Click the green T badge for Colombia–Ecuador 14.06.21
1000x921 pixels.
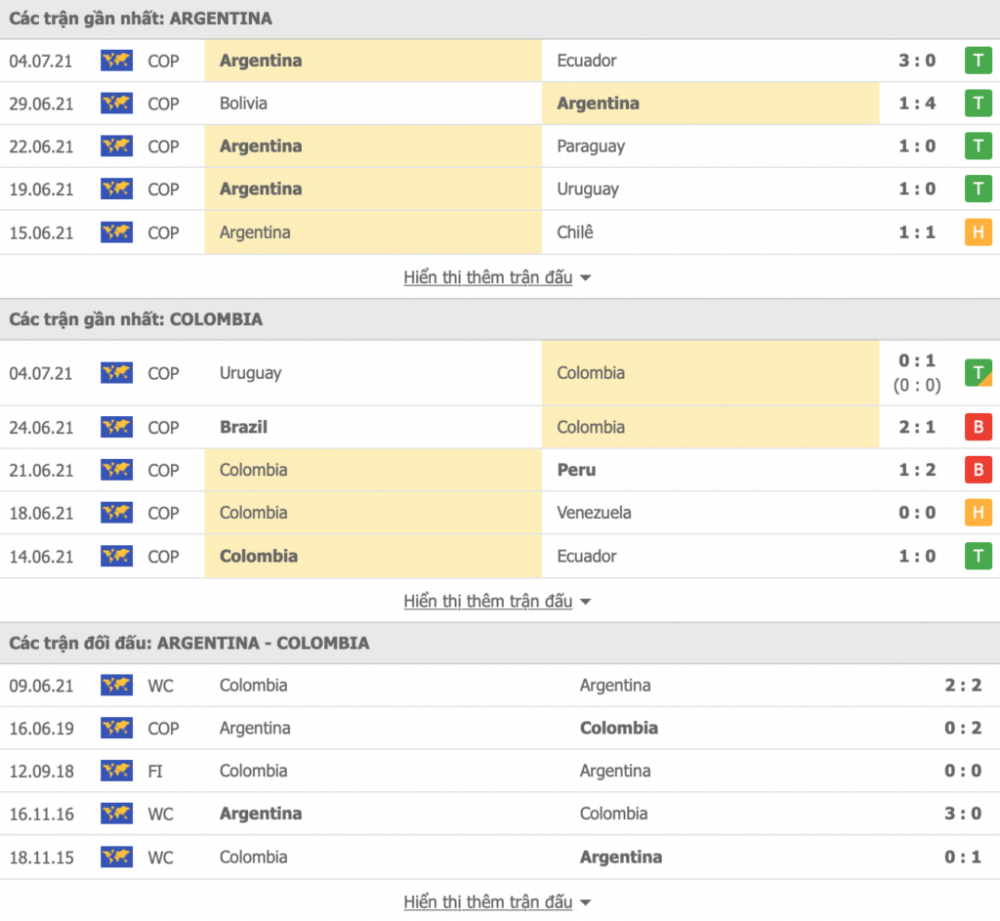click(978, 556)
